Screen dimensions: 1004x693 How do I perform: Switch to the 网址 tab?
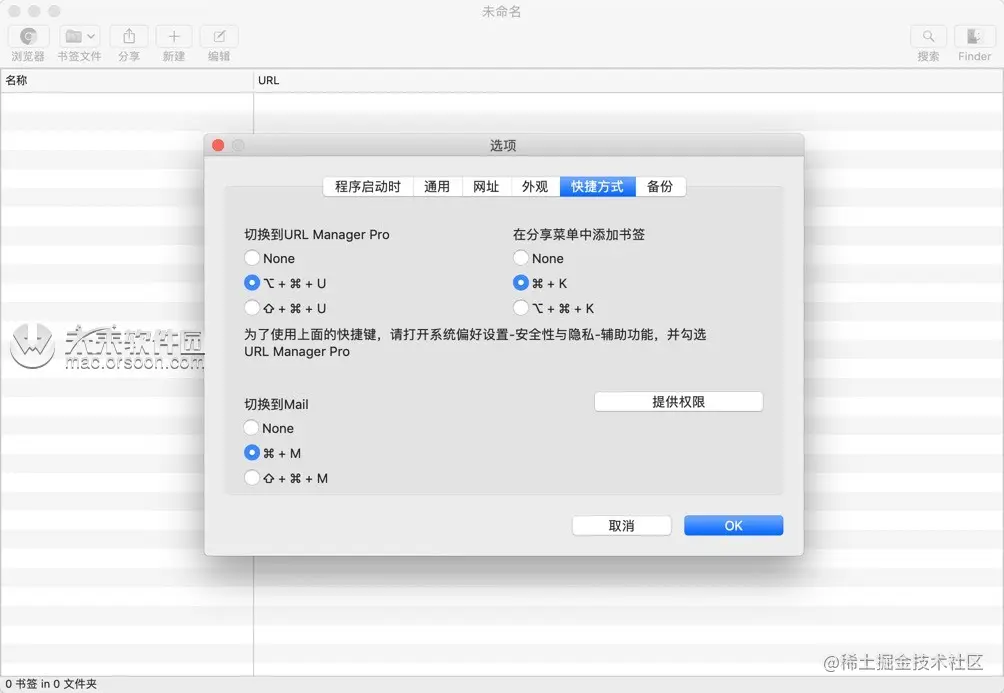click(x=486, y=186)
